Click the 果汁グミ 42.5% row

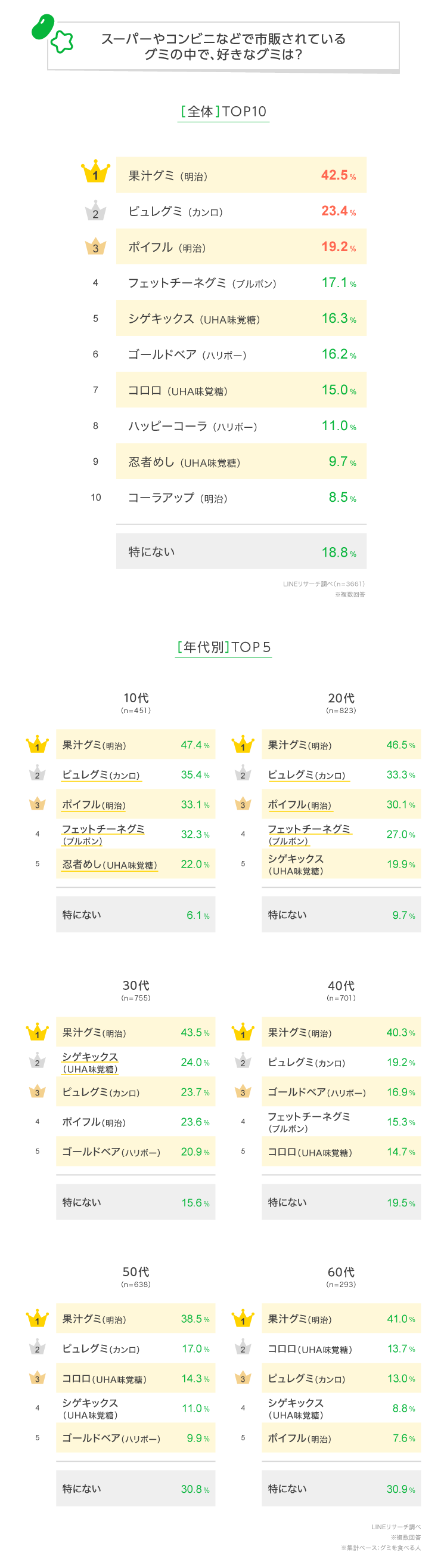[x=241, y=175]
